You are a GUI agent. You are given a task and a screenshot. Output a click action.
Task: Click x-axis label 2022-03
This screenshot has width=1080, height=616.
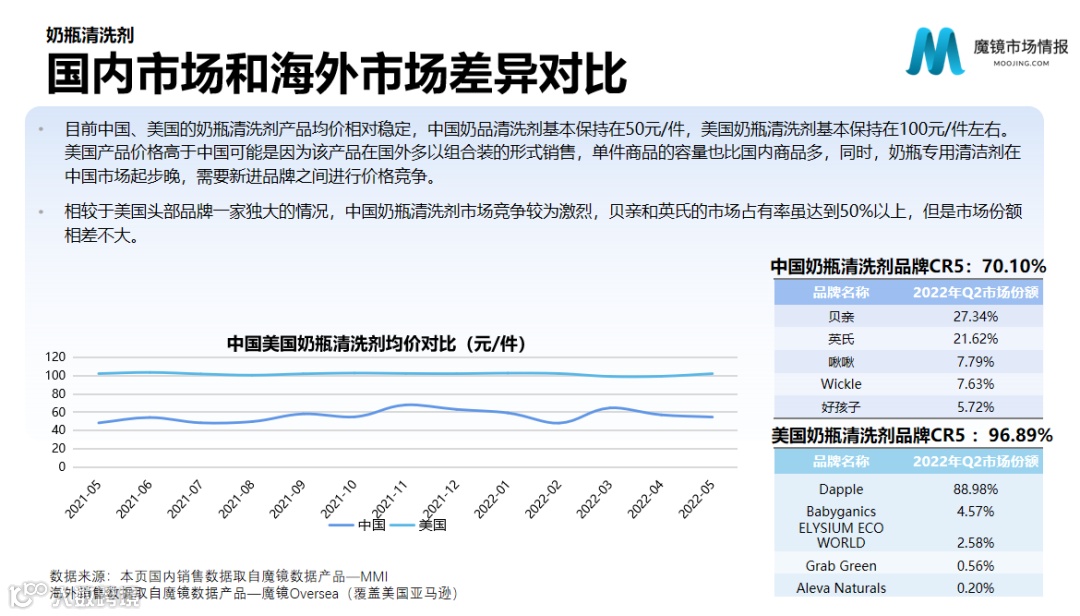coord(594,499)
